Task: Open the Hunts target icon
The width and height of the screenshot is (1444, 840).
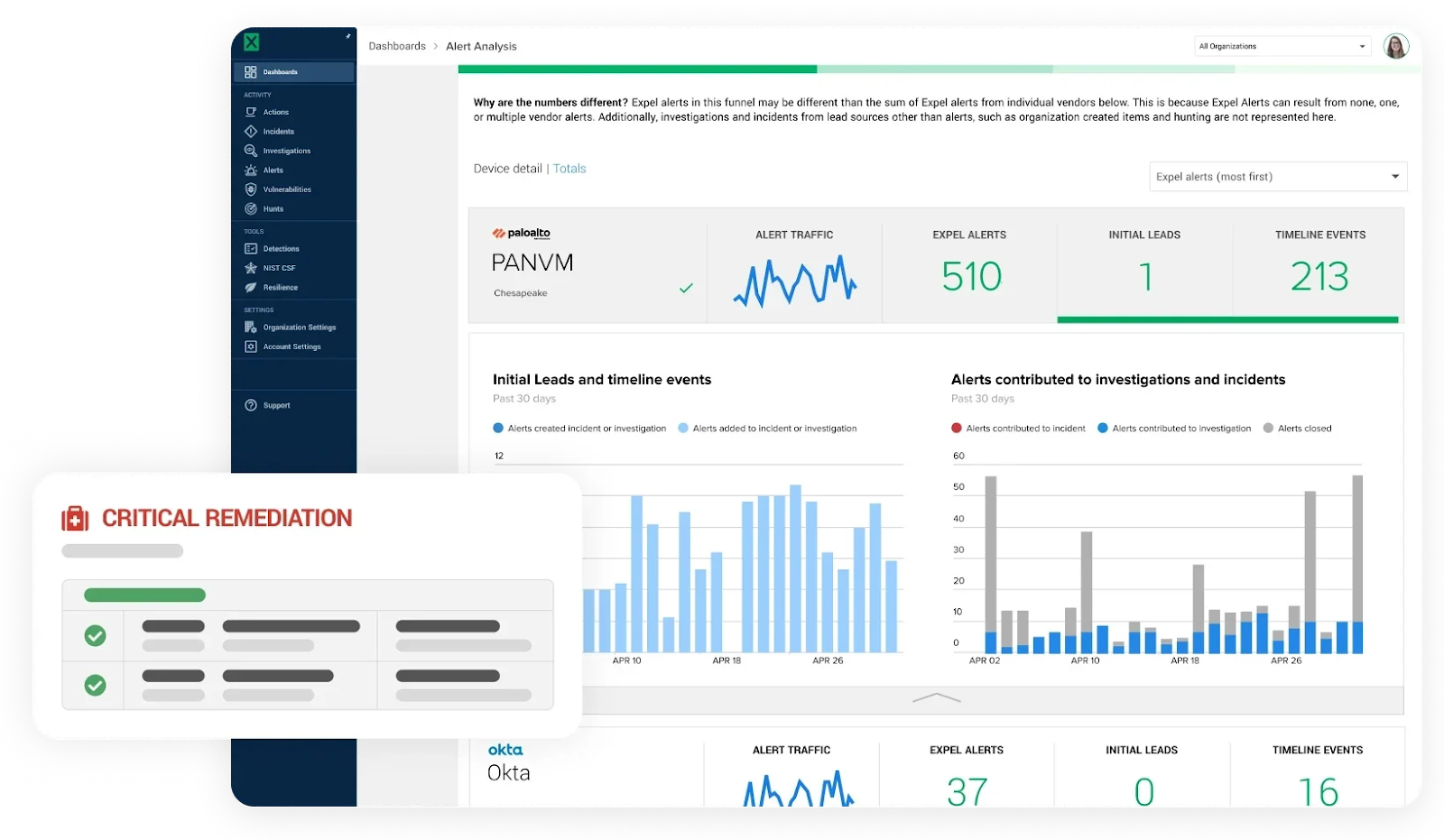Action: coord(251,208)
